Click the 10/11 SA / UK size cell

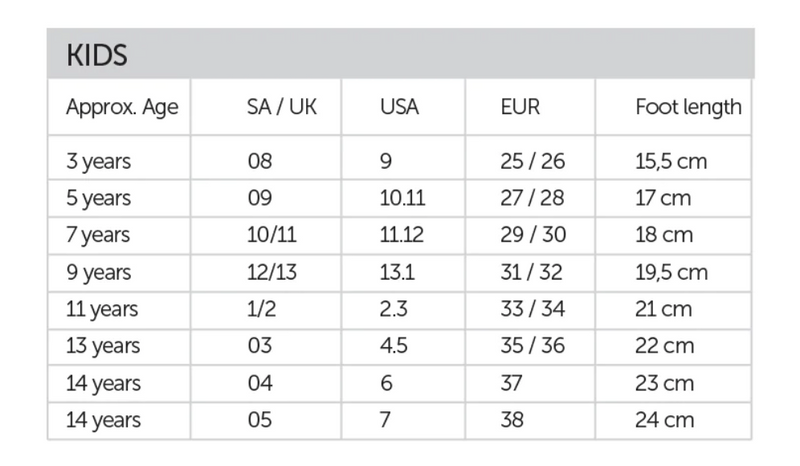point(270,235)
